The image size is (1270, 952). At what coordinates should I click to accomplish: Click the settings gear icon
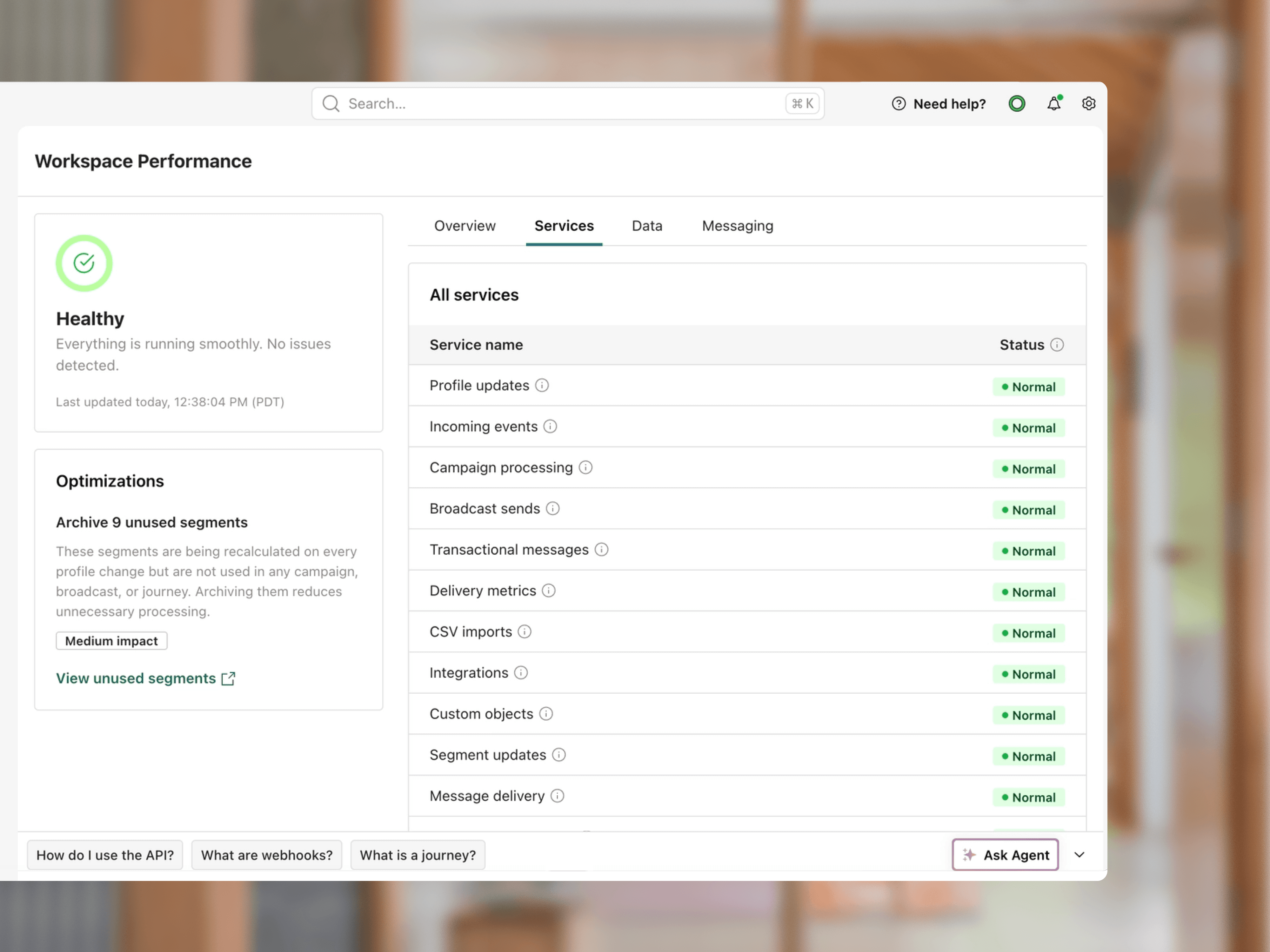click(x=1088, y=104)
